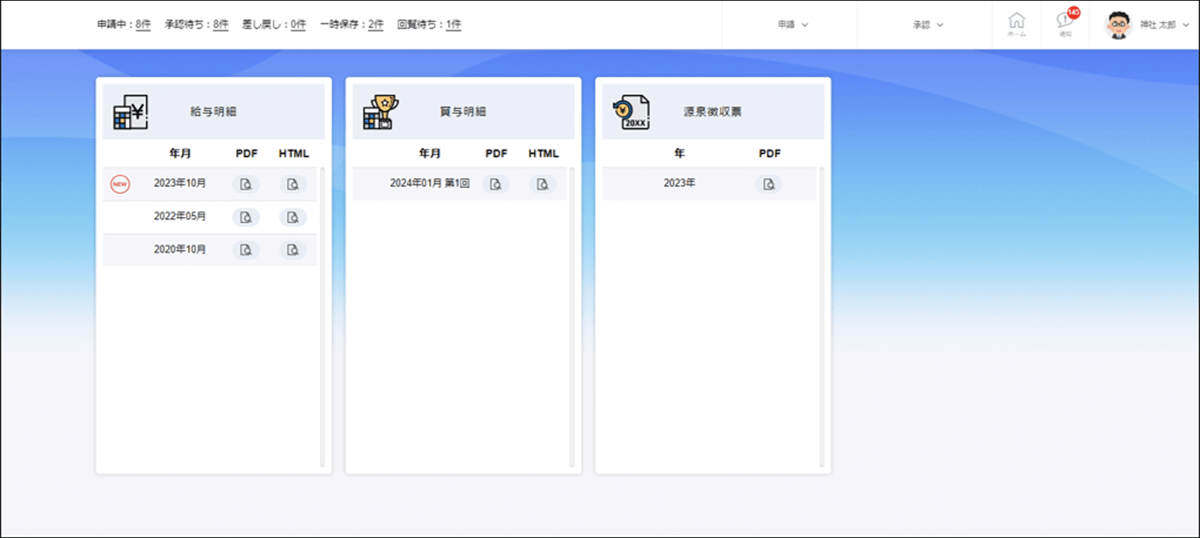
Task: Select the 2022年05月 row text
Action: click(x=180, y=217)
